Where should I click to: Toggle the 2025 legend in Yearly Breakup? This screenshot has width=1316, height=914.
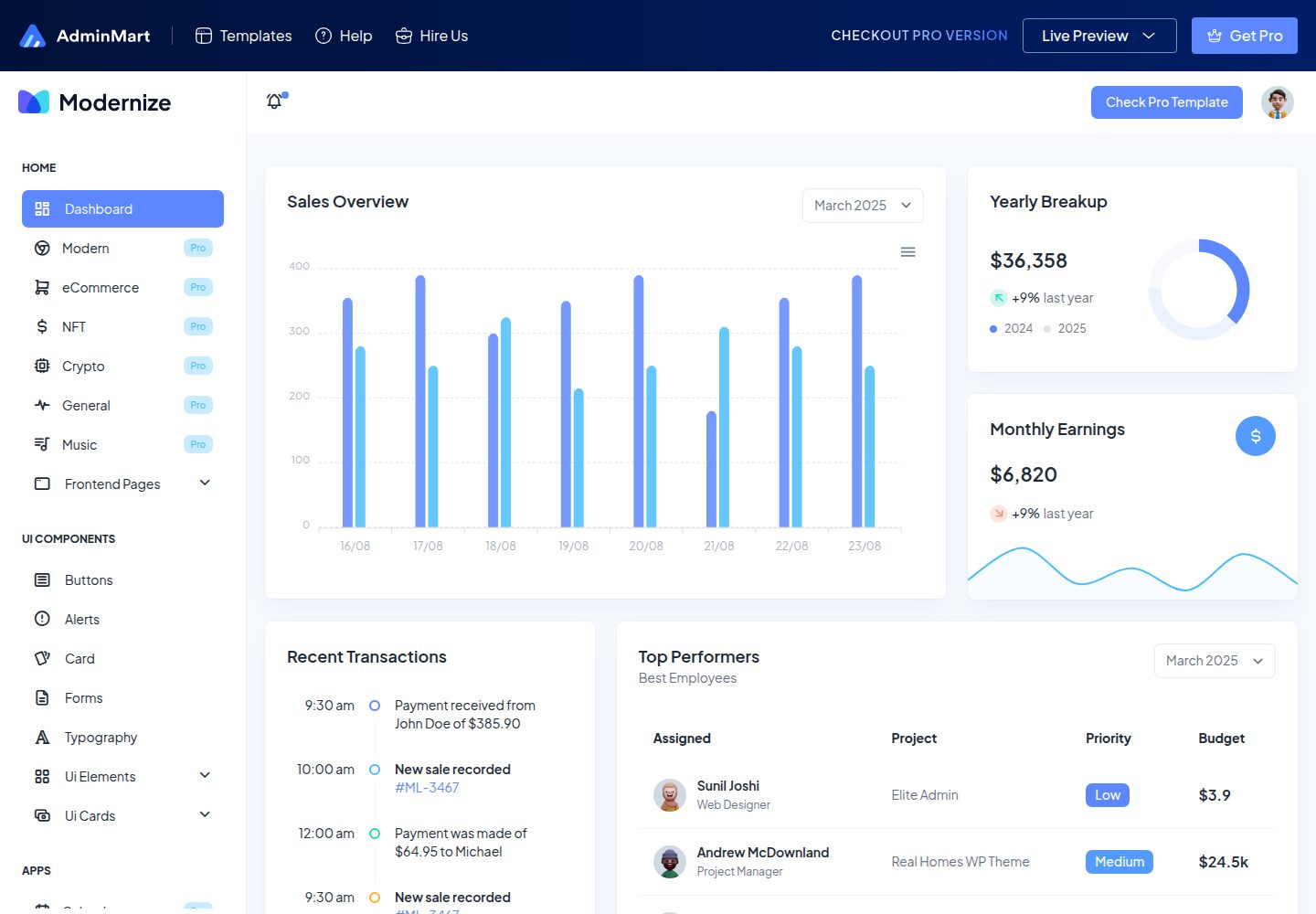[x=1065, y=328]
